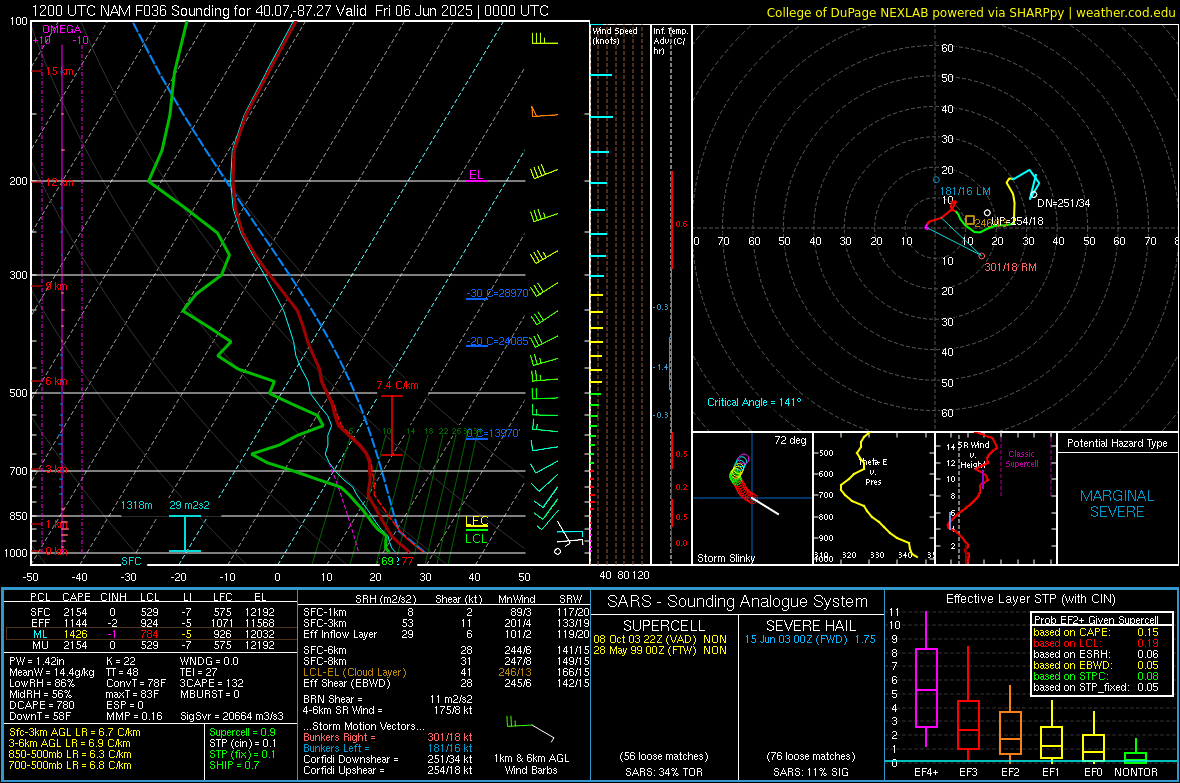This screenshot has height=783, width=1180.
Task: Click the magenta EL marker on skew-T
Action: [x=476, y=175]
